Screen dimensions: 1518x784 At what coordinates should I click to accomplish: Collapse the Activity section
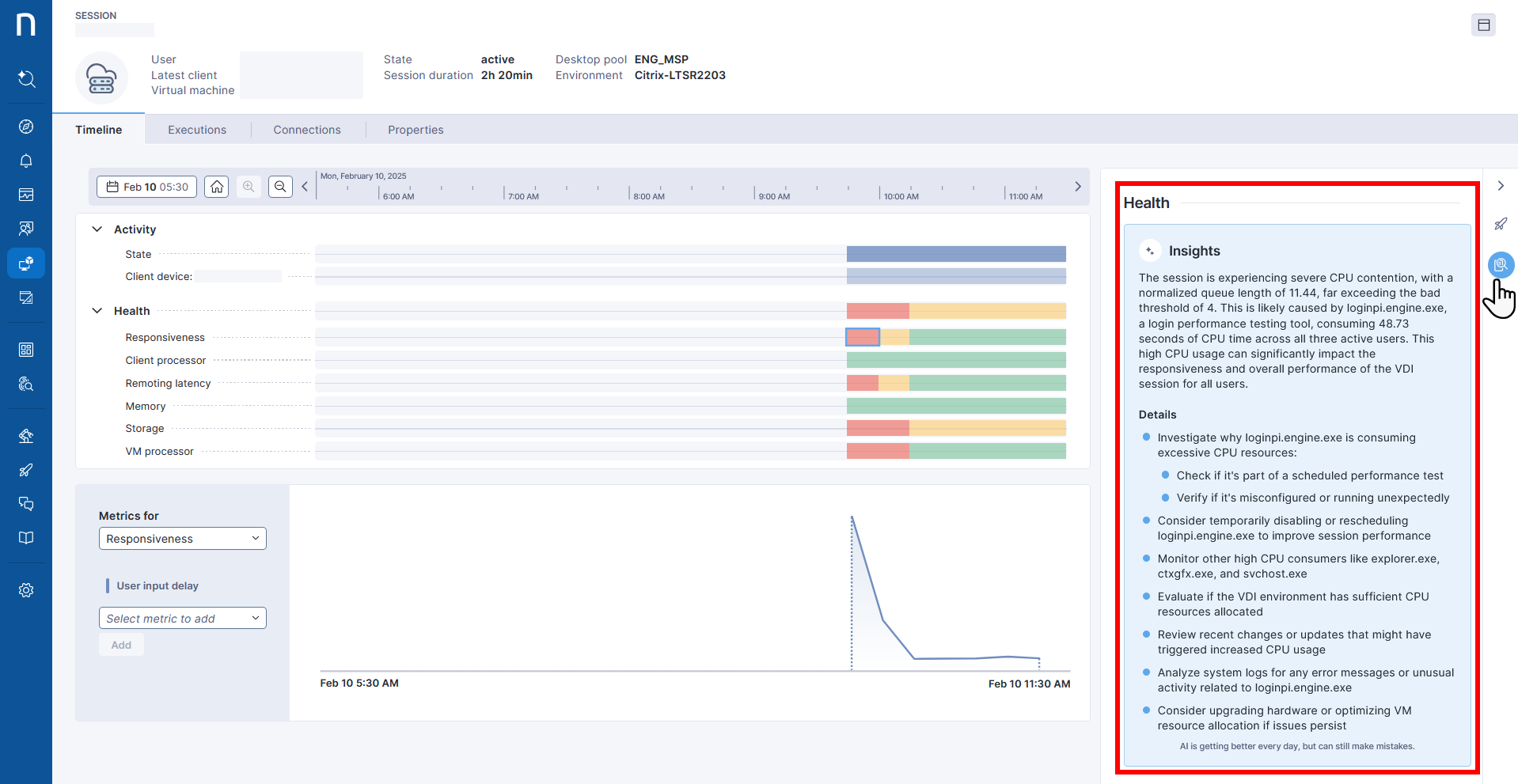point(97,229)
